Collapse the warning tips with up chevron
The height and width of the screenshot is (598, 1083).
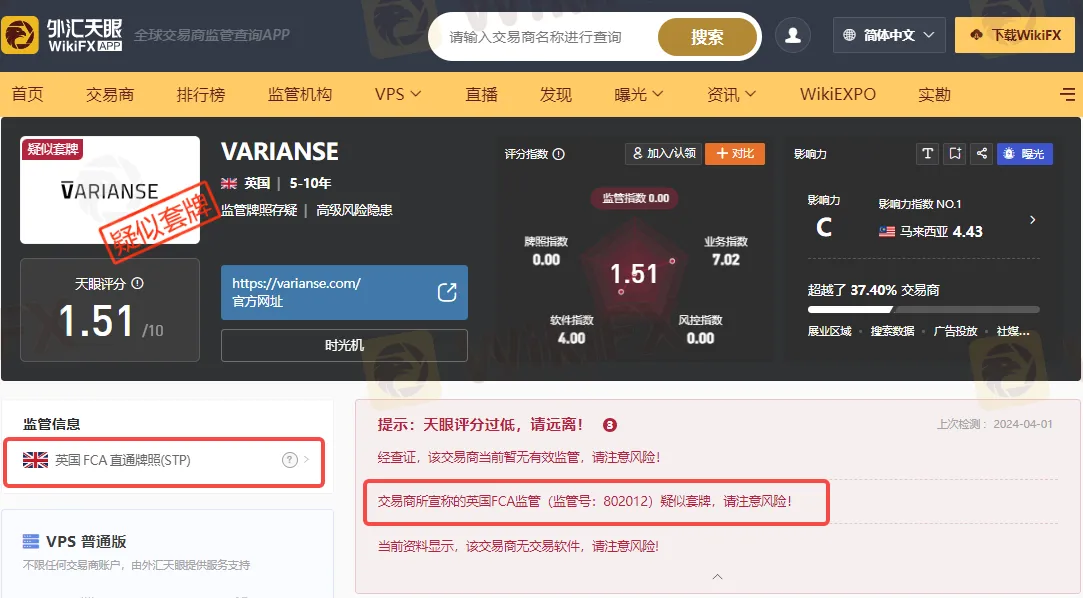pyautogui.click(x=718, y=577)
